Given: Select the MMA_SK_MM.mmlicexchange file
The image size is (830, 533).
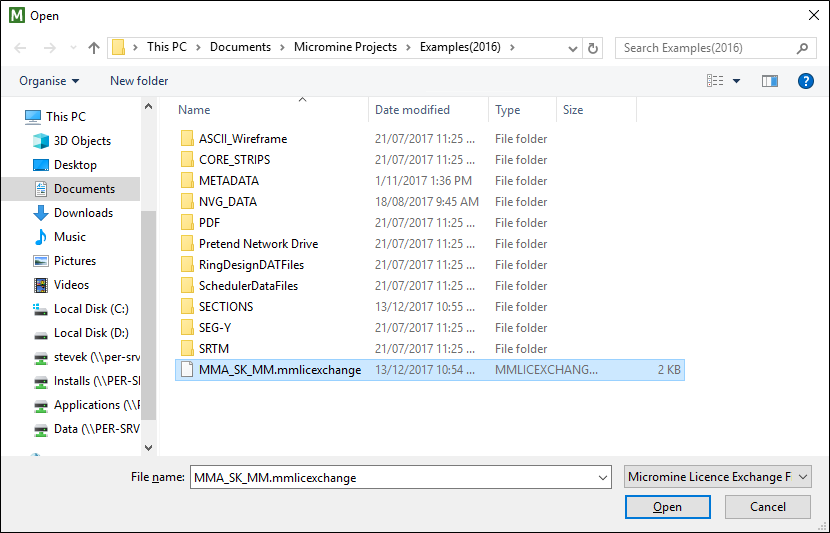Looking at the screenshot, I should (x=429, y=370).
